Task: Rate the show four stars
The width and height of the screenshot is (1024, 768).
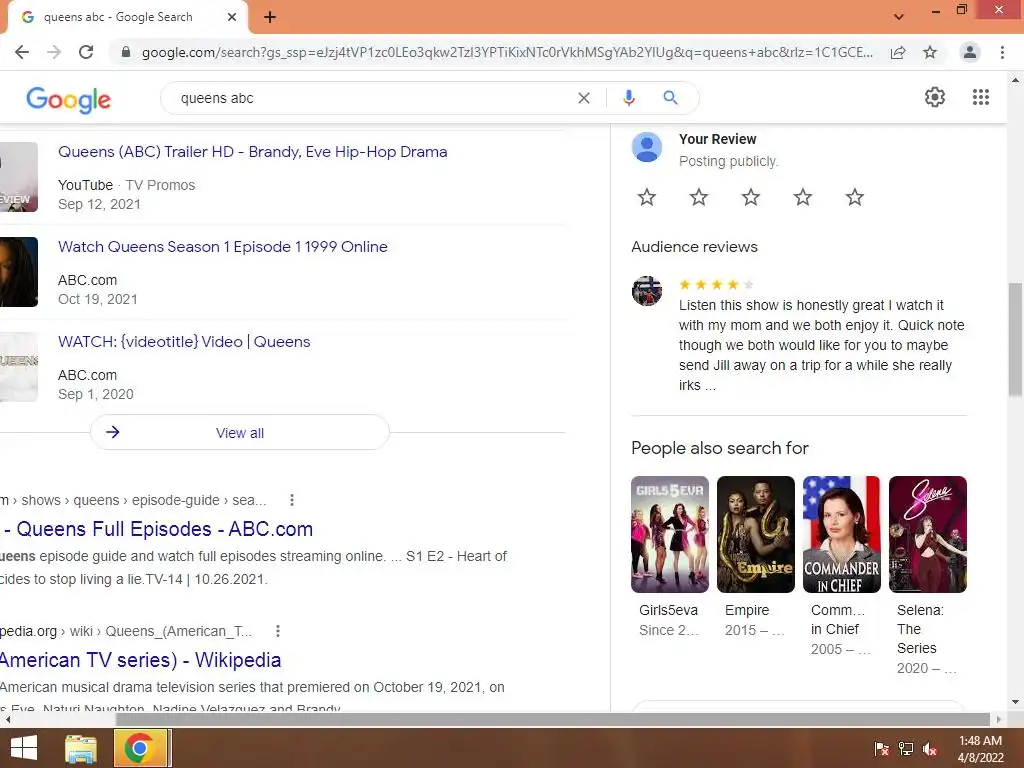Action: (x=803, y=197)
